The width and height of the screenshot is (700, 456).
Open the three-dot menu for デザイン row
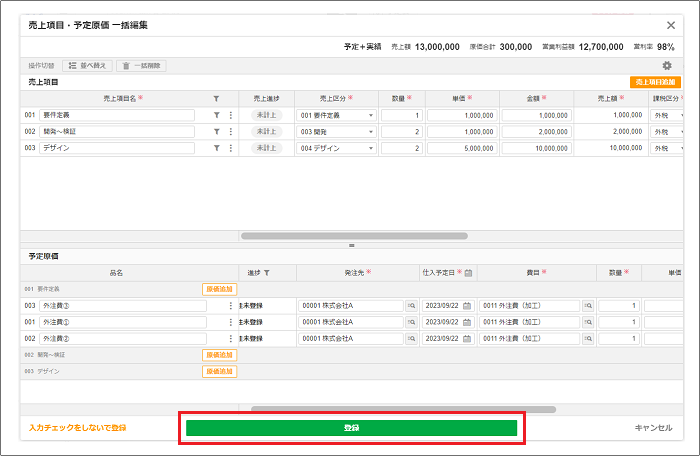pyautogui.click(x=230, y=148)
